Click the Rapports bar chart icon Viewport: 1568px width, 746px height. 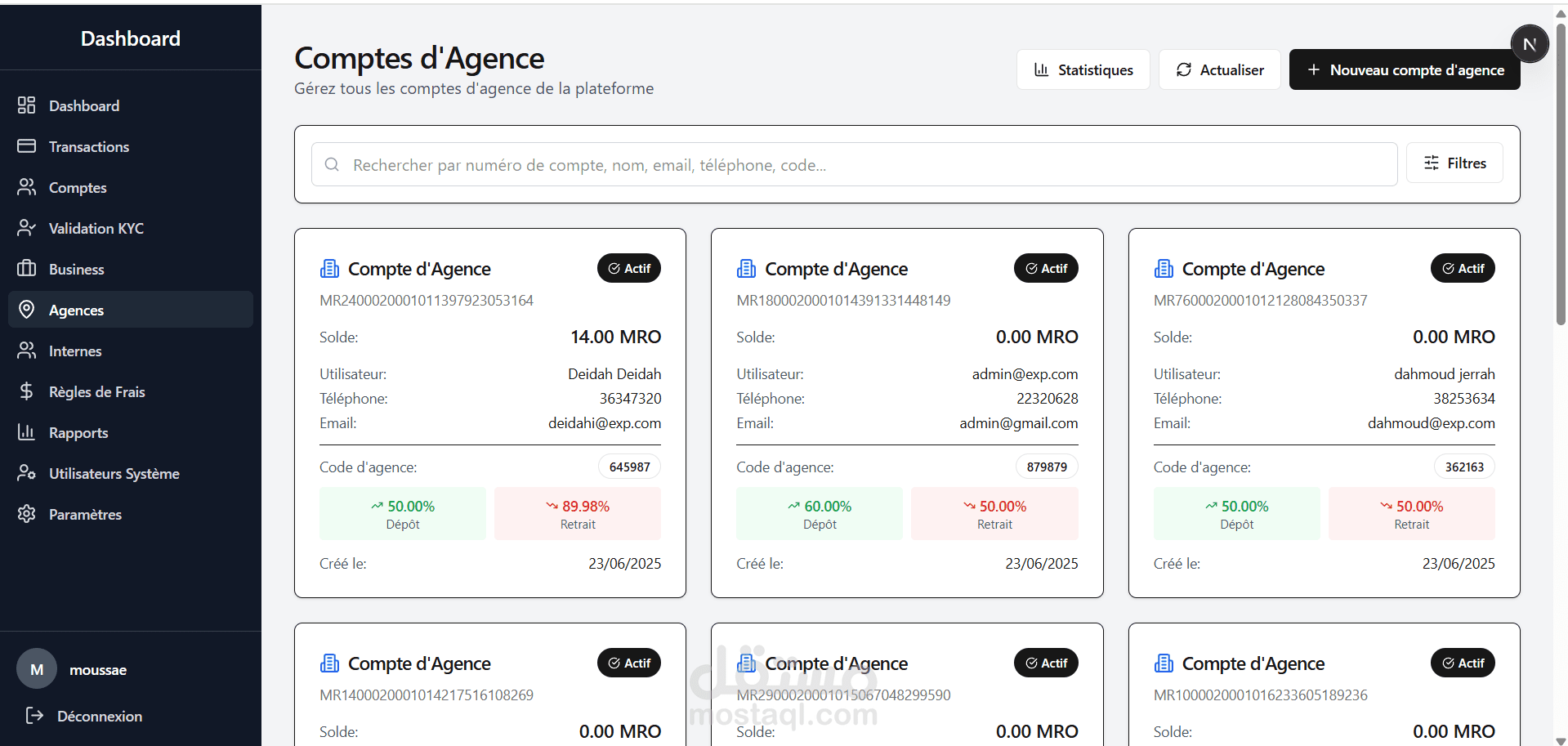click(27, 432)
